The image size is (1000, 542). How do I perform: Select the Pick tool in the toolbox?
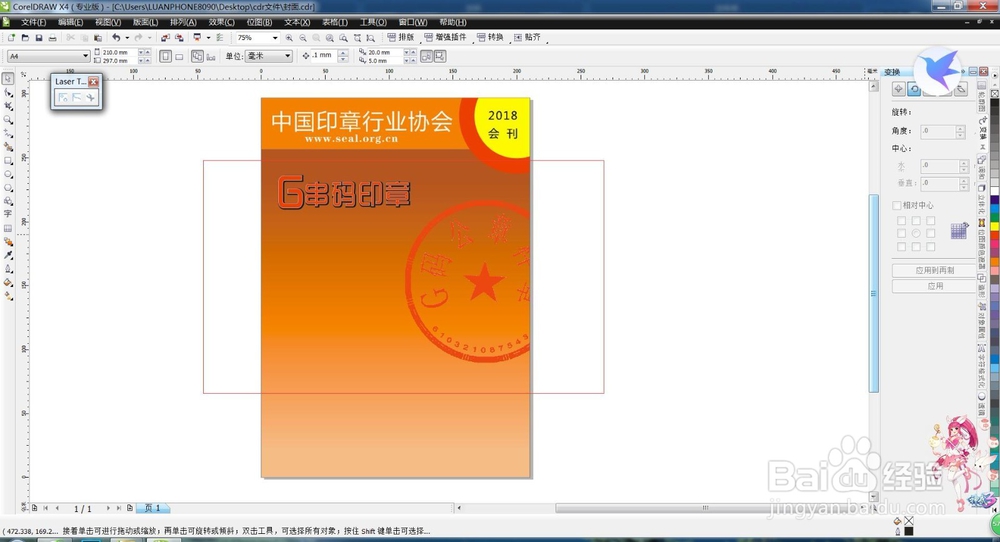8,78
